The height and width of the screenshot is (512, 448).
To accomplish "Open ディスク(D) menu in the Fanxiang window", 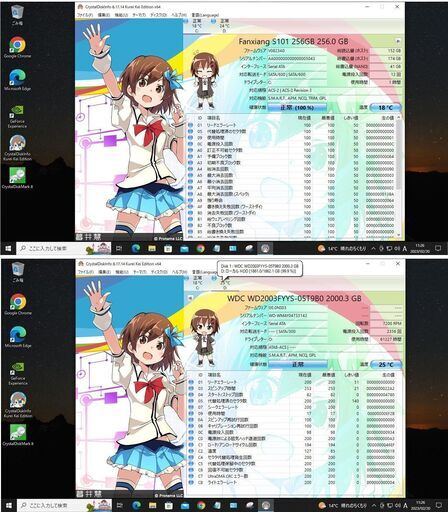I will (x=158, y=15).
